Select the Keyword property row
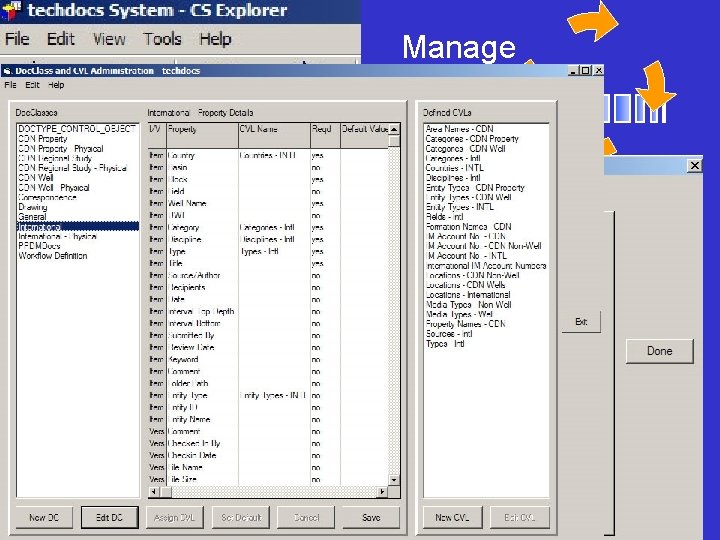This screenshot has height=540, width=720. (x=268, y=360)
